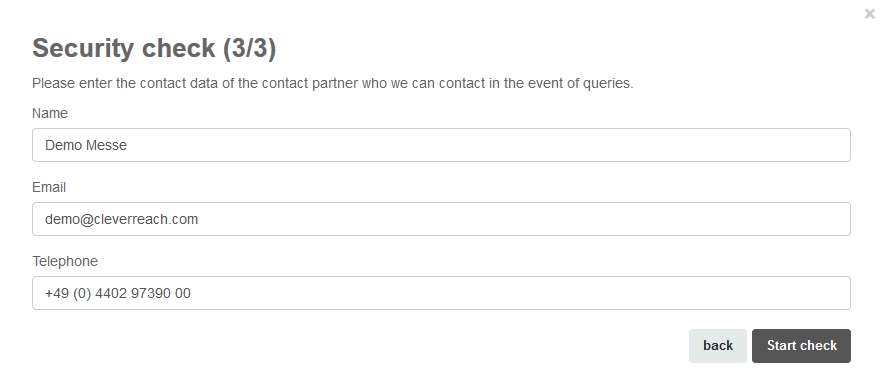Click the Name field label

pyautogui.click(x=50, y=113)
